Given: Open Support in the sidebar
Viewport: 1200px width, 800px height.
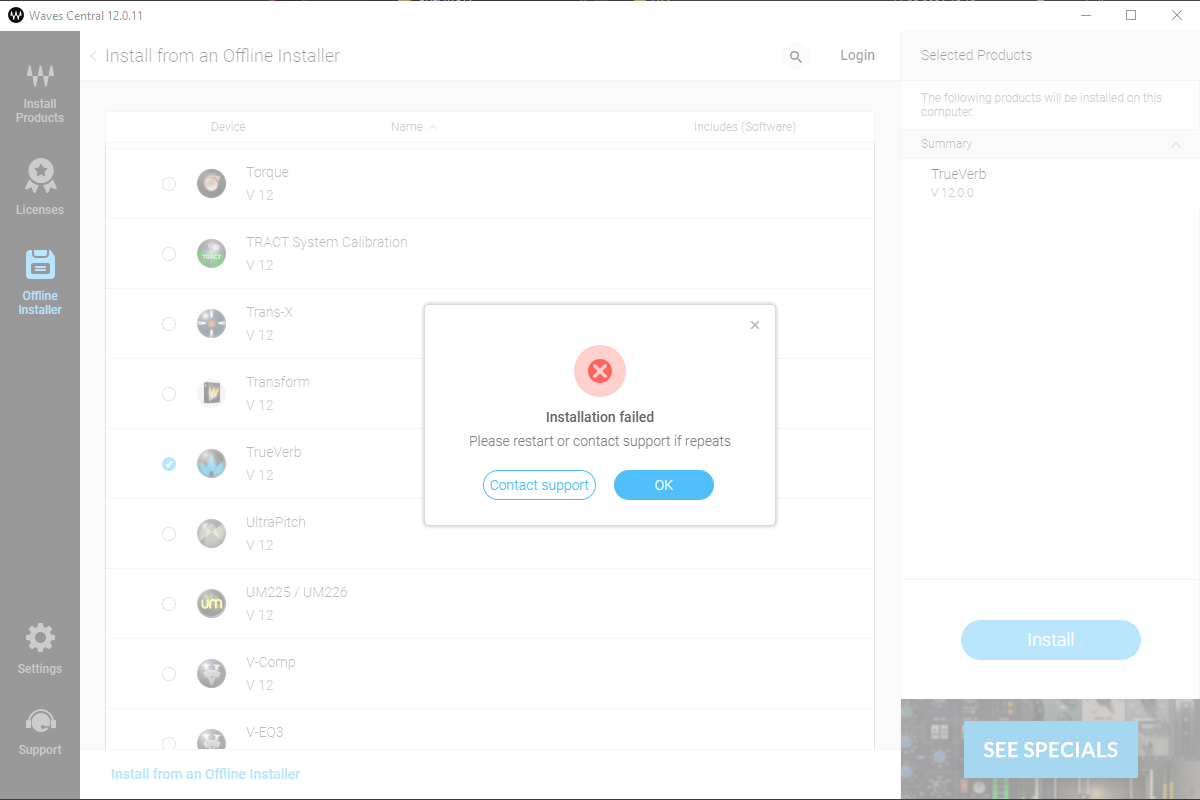Looking at the screenshot, I should coord(40,732).
